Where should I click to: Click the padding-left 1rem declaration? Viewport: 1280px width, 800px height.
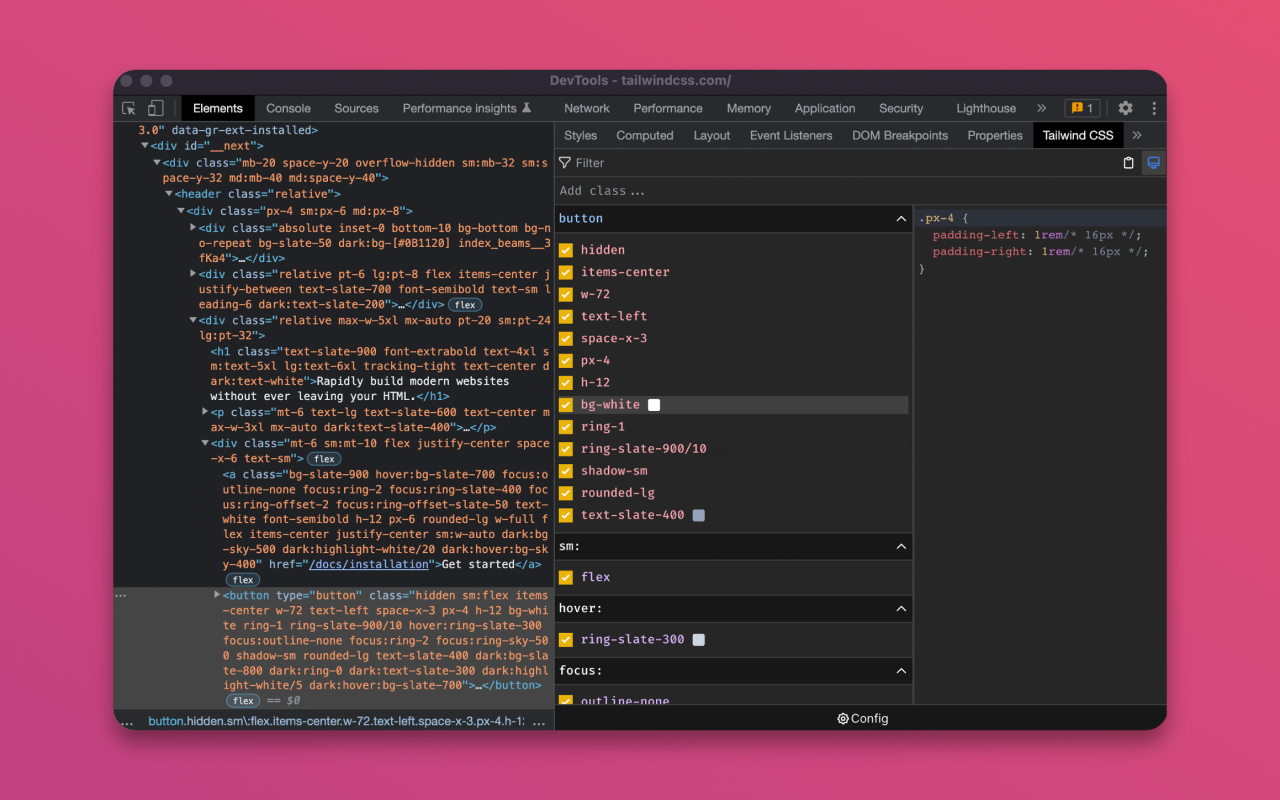point(1037,235)
